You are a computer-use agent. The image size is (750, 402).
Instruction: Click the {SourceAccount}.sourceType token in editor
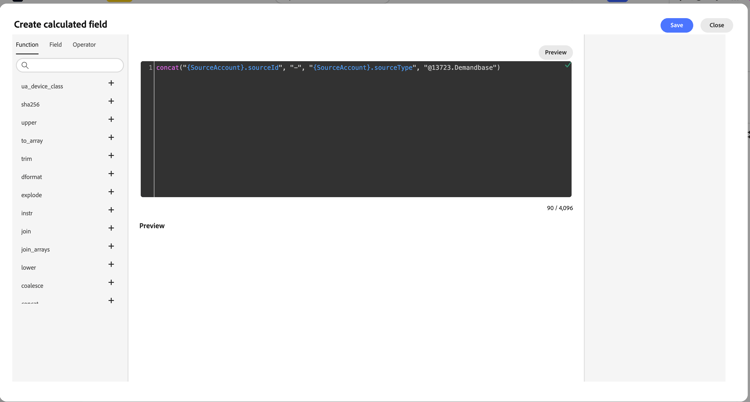pyautogui.click(x=363, y=68)
